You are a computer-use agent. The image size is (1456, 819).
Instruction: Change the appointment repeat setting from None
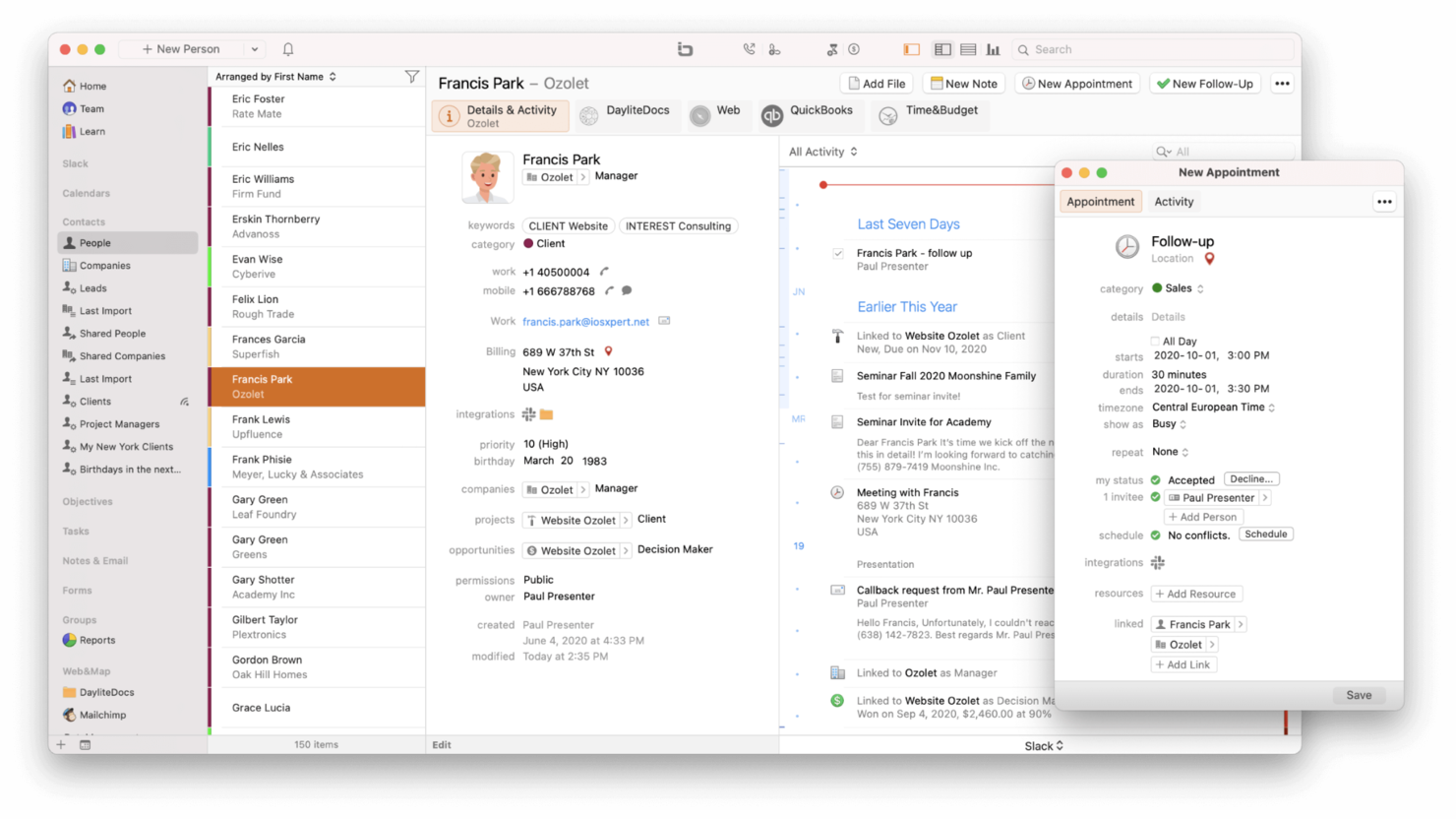point(1169,451)
